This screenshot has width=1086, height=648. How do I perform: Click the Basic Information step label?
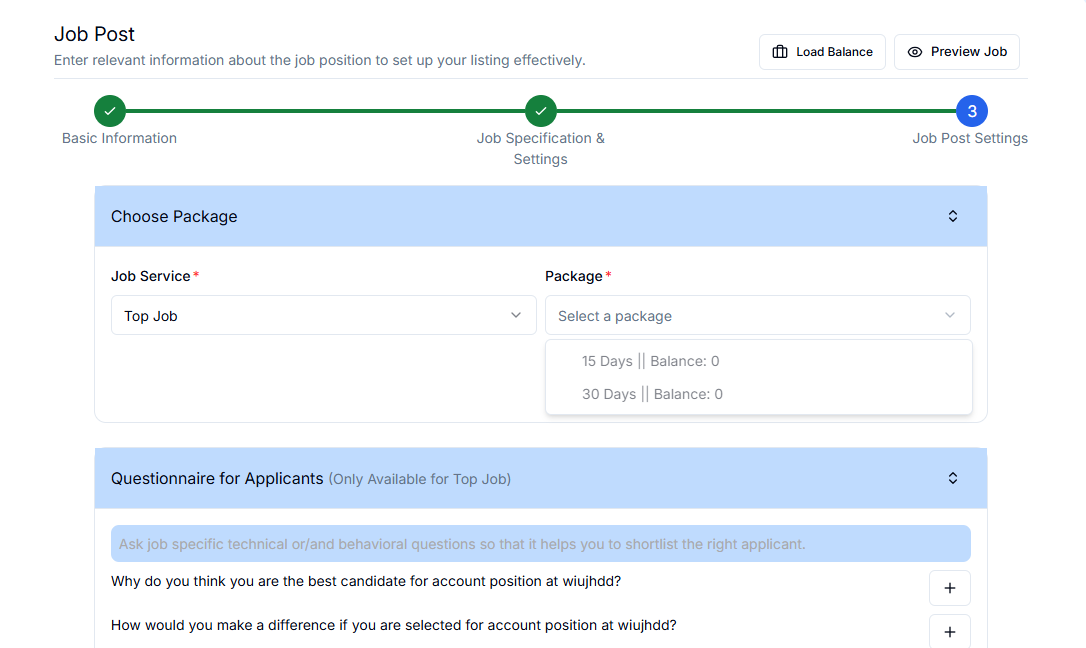coord(119,138)
